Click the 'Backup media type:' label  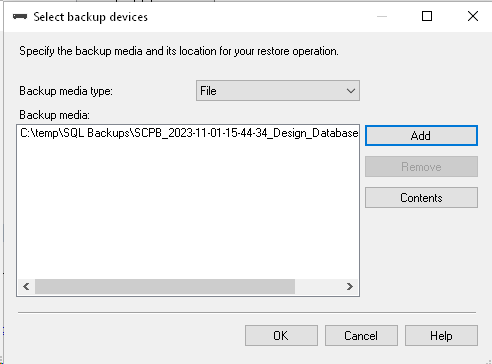[x=66, y=91]
